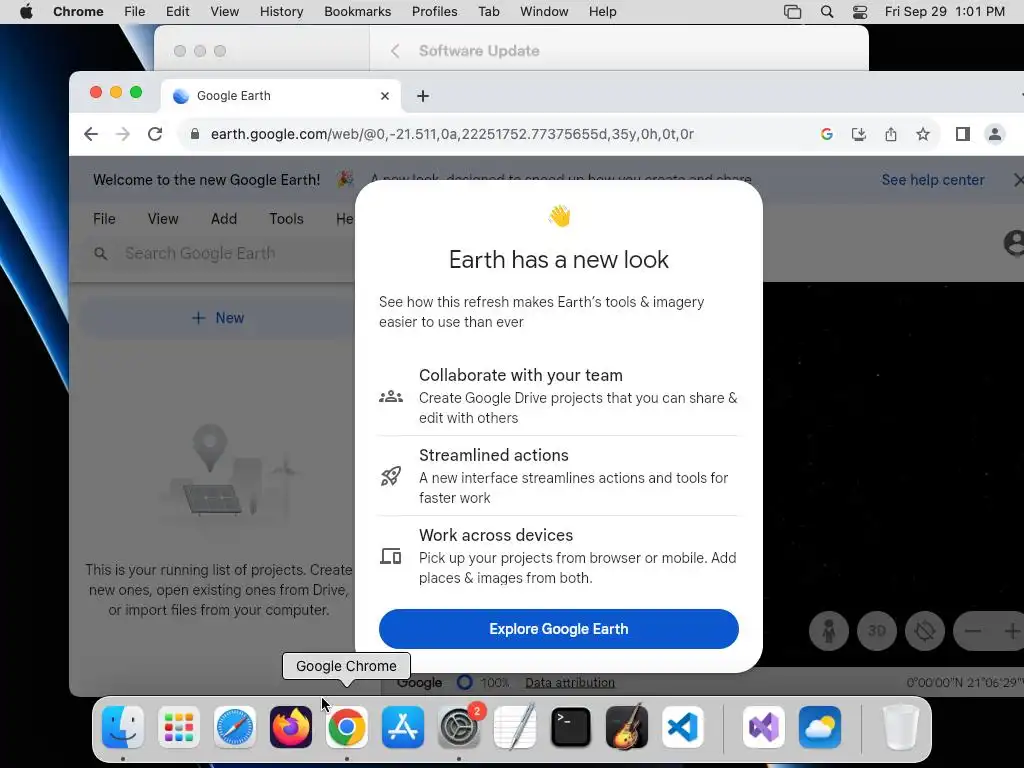Click the Search Google Earth field
Viewport: 1024px width, 768px height.
[x=222, y=253]
